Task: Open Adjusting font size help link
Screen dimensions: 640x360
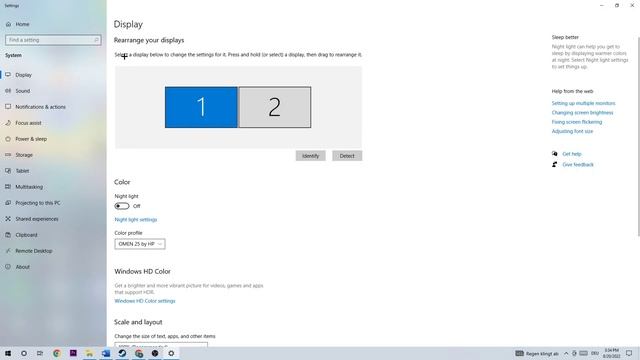Action: 572,131
